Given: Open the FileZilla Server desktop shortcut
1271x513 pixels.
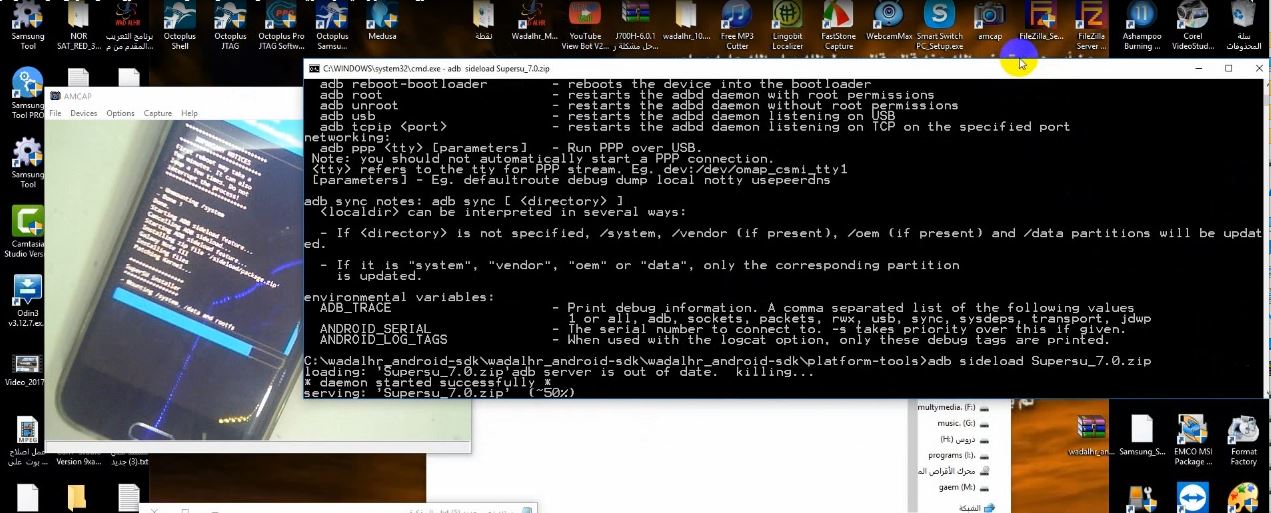Looking at the screenshot, I should [1091, 26].
